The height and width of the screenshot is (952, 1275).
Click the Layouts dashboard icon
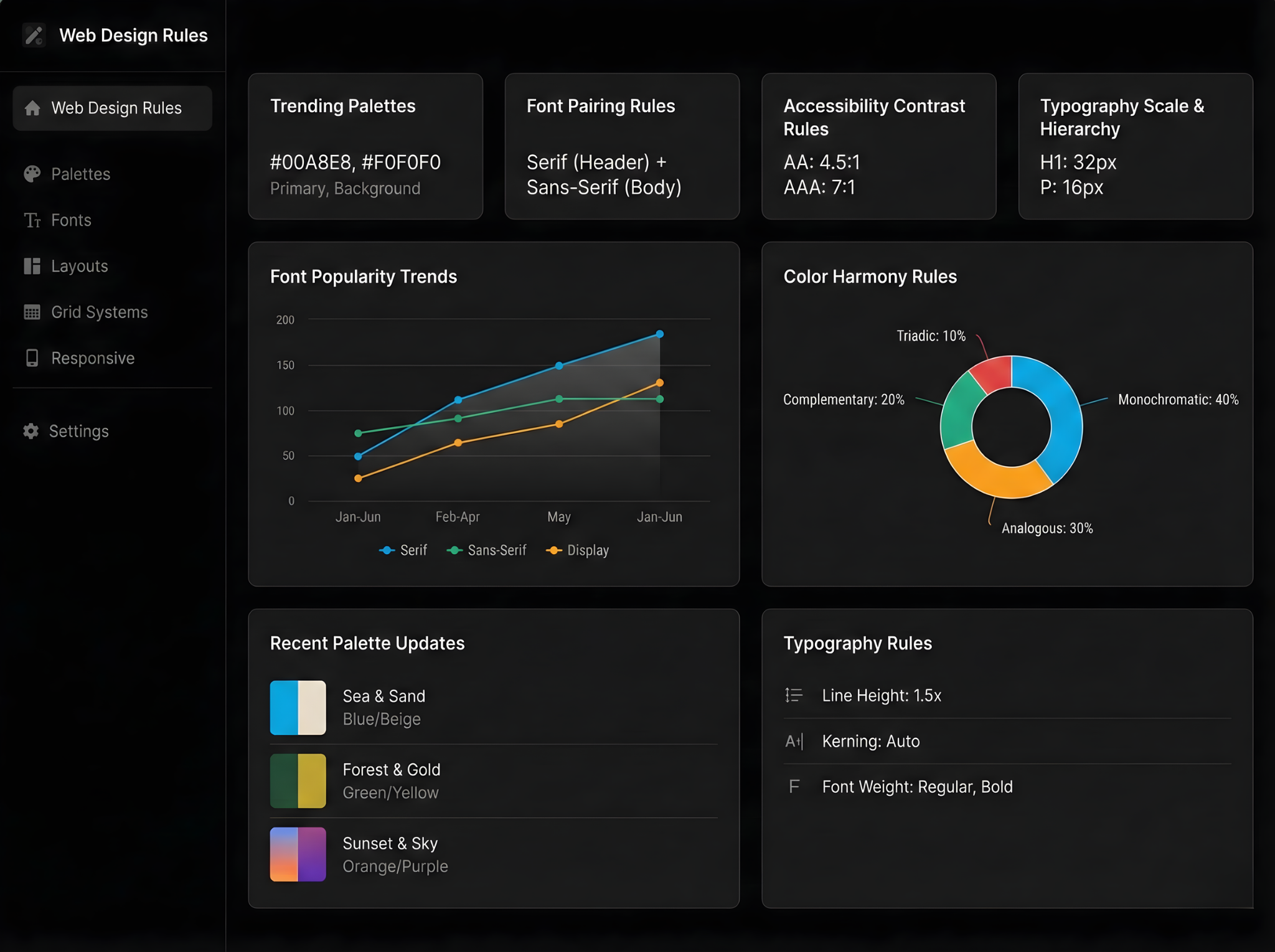[32, 266]
